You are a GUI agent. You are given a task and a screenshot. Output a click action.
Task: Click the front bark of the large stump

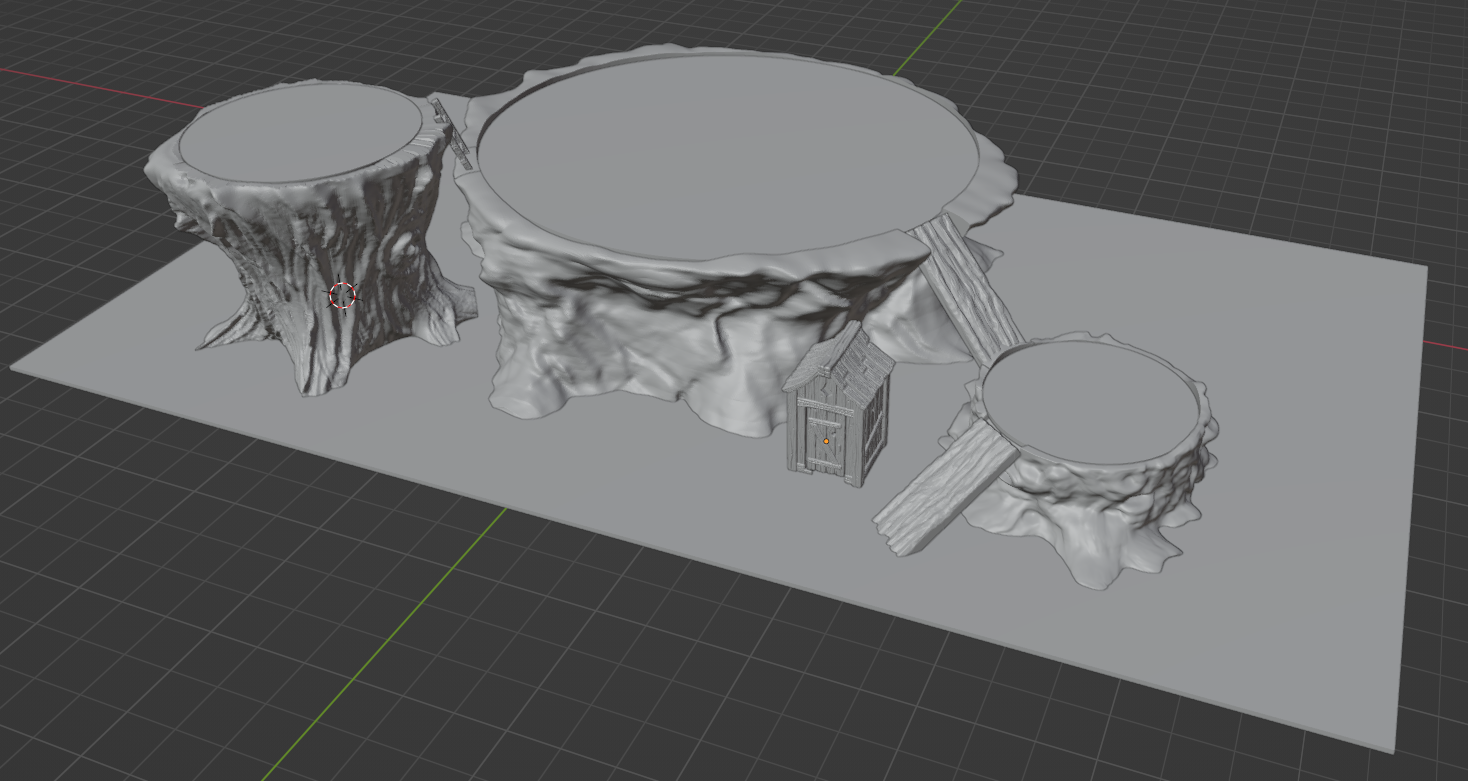(640, 330)
